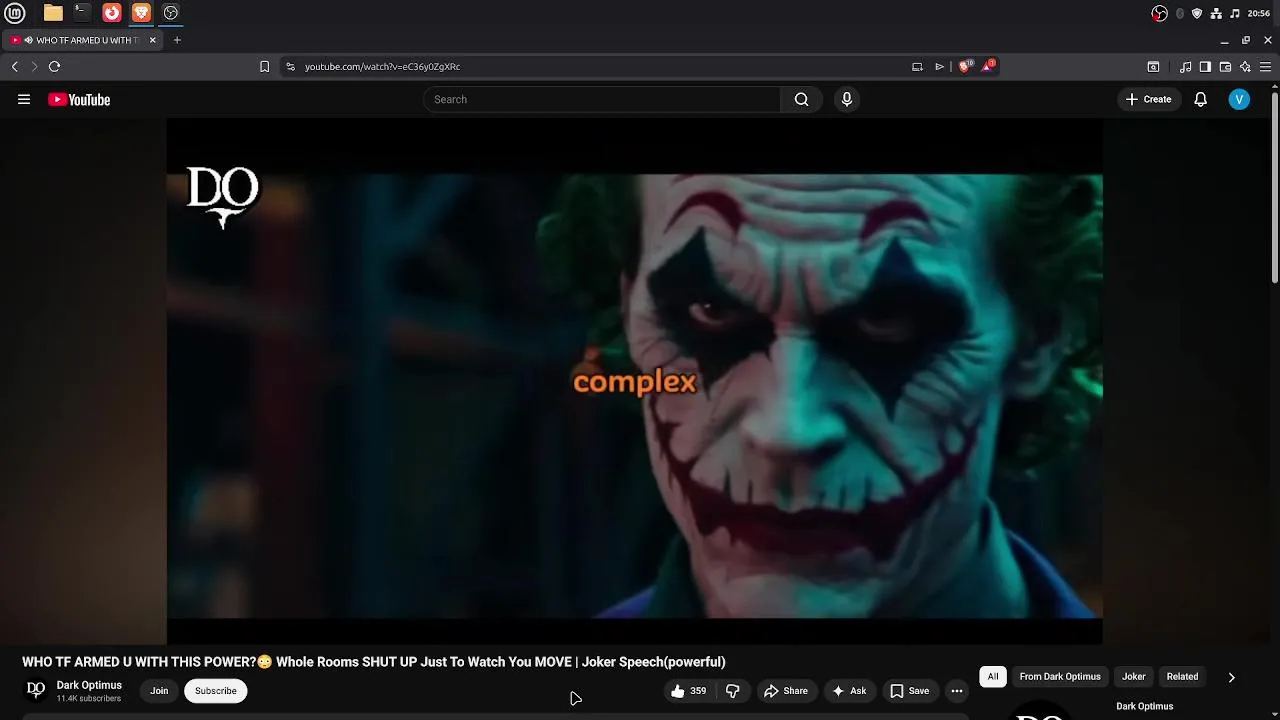The width and height of the screenshot is (1280, 720).
Task: Open the Brave Wallet icon
Action: point(1225,66)
